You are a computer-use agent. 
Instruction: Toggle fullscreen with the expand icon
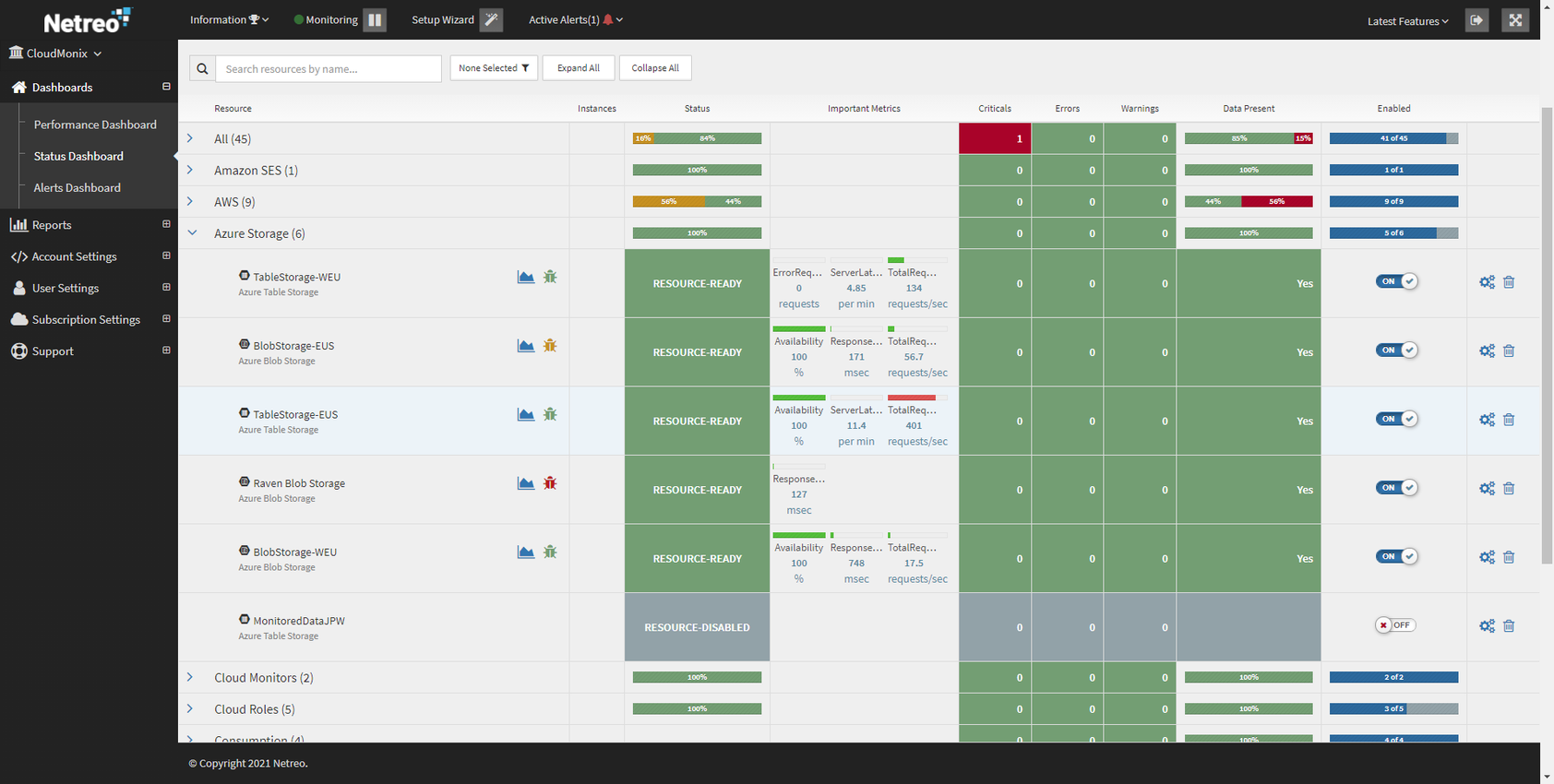click(1515, 20)
